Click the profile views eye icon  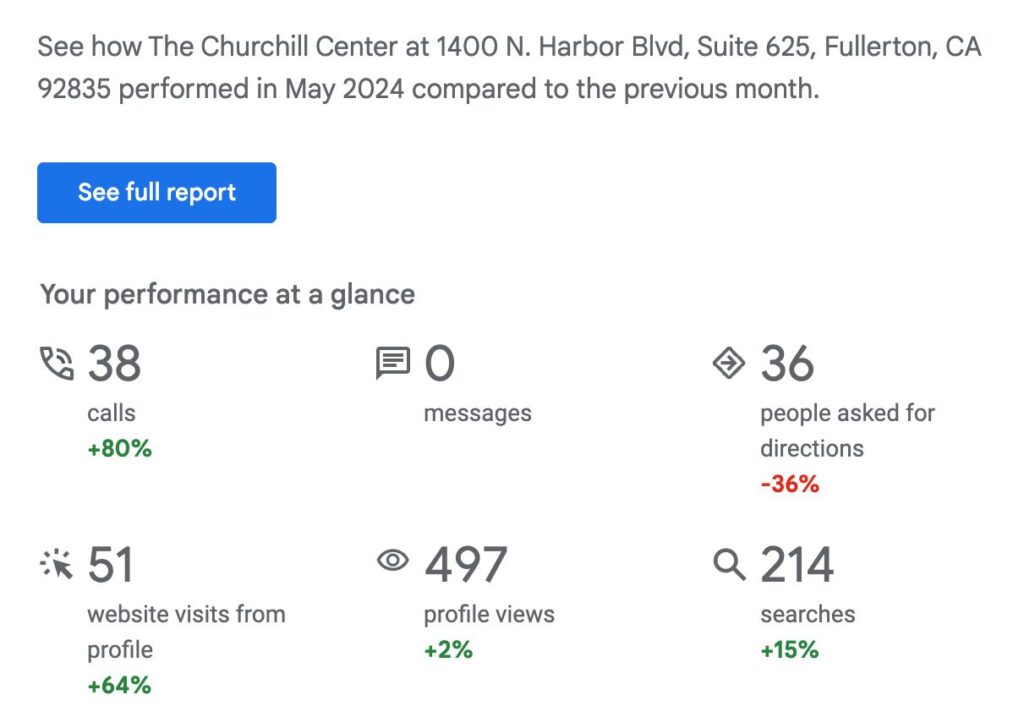[x=393, y=561]
